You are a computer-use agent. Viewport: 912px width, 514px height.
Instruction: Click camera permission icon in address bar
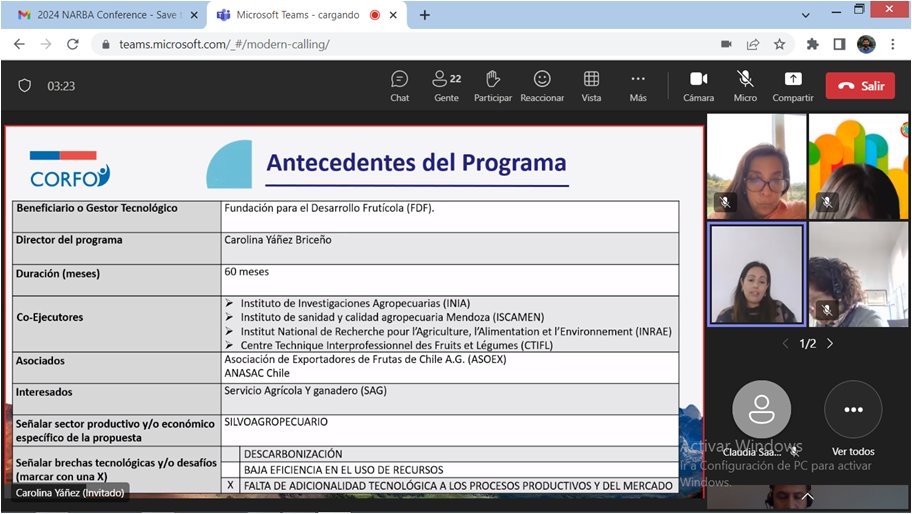tap(726, 44)
